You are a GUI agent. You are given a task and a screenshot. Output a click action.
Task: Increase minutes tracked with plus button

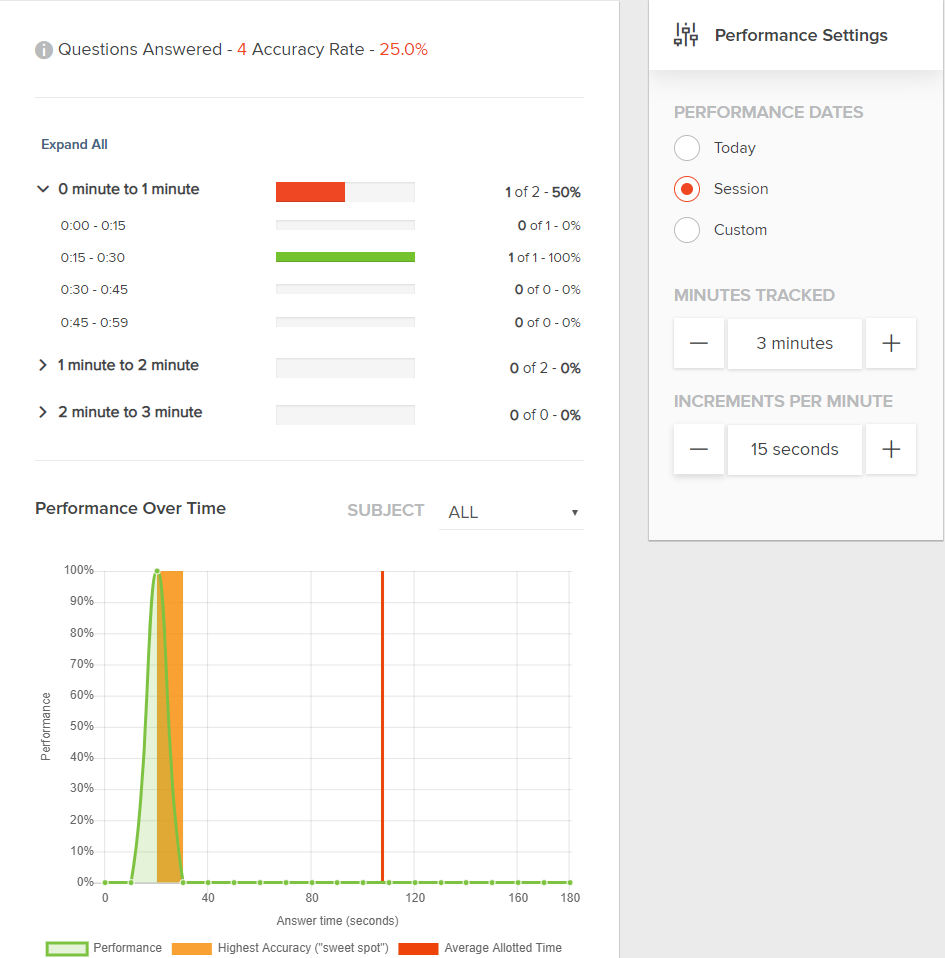891,343
